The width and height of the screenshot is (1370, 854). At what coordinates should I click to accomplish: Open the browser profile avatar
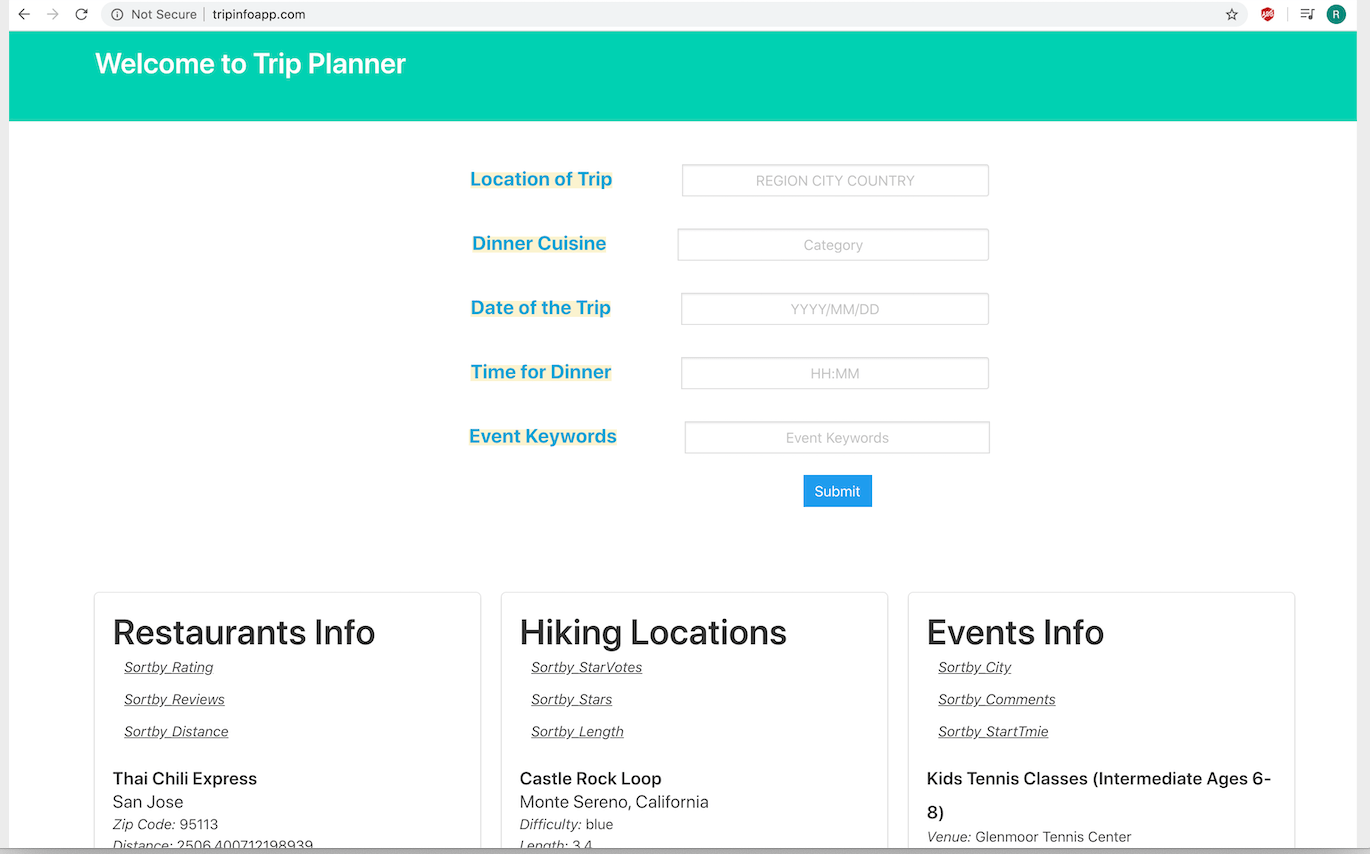pos(1336,14)
